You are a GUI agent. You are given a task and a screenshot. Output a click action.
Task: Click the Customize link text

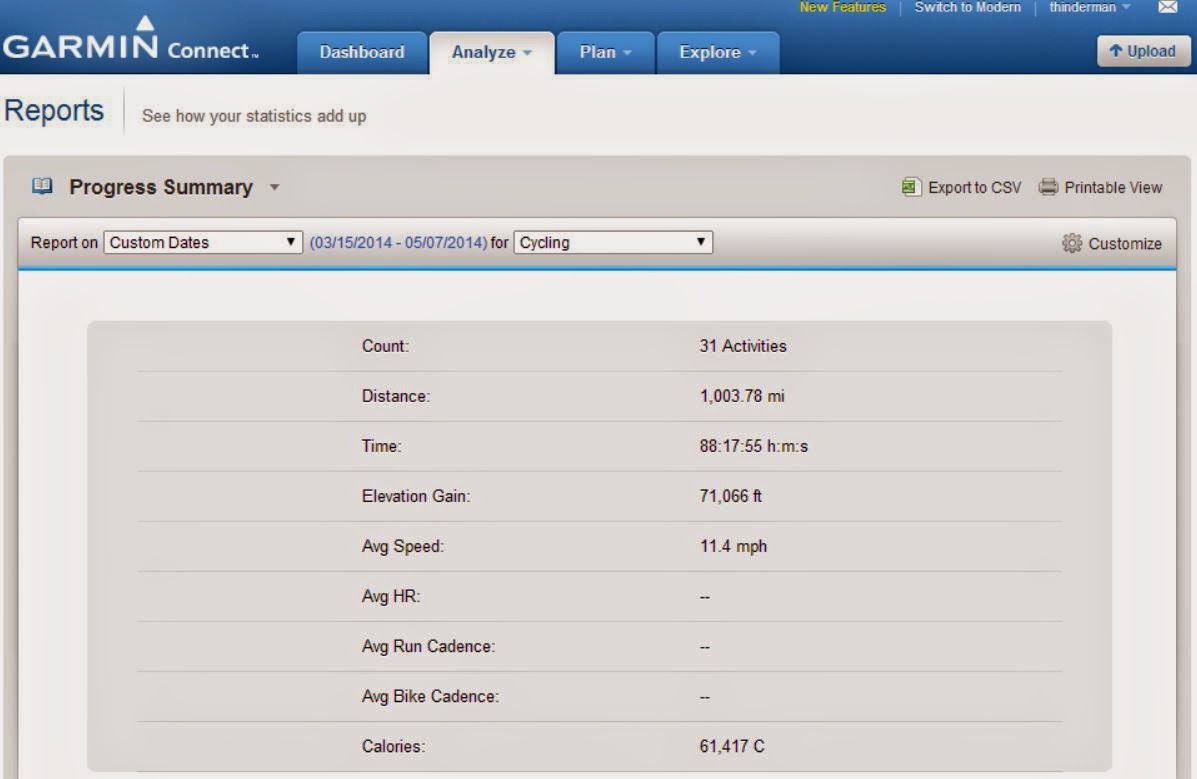tap(1124, 244)
